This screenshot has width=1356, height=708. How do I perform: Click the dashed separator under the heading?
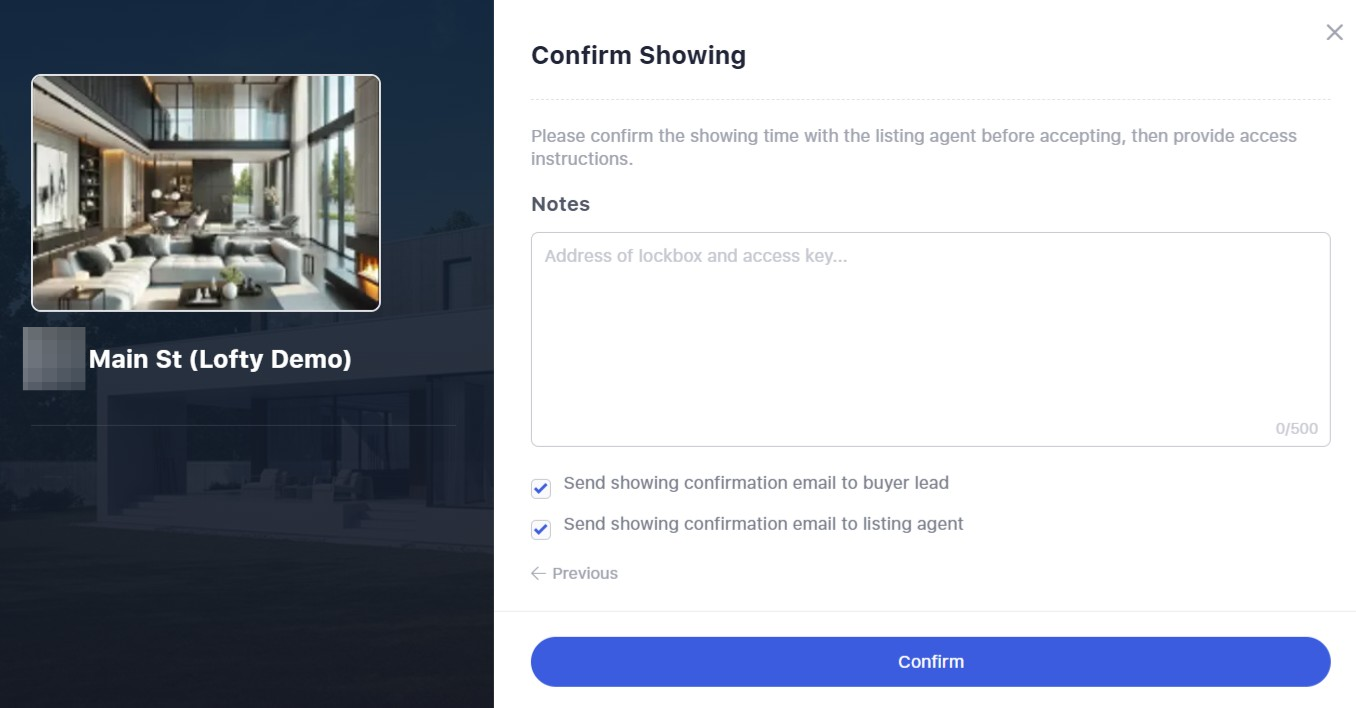coord(930,99)
